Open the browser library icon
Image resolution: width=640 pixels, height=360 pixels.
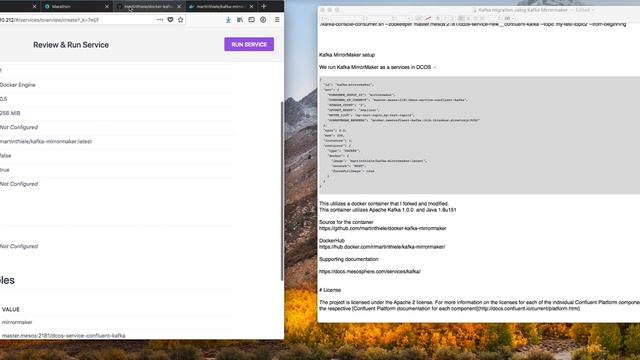(x=240, y=20)
